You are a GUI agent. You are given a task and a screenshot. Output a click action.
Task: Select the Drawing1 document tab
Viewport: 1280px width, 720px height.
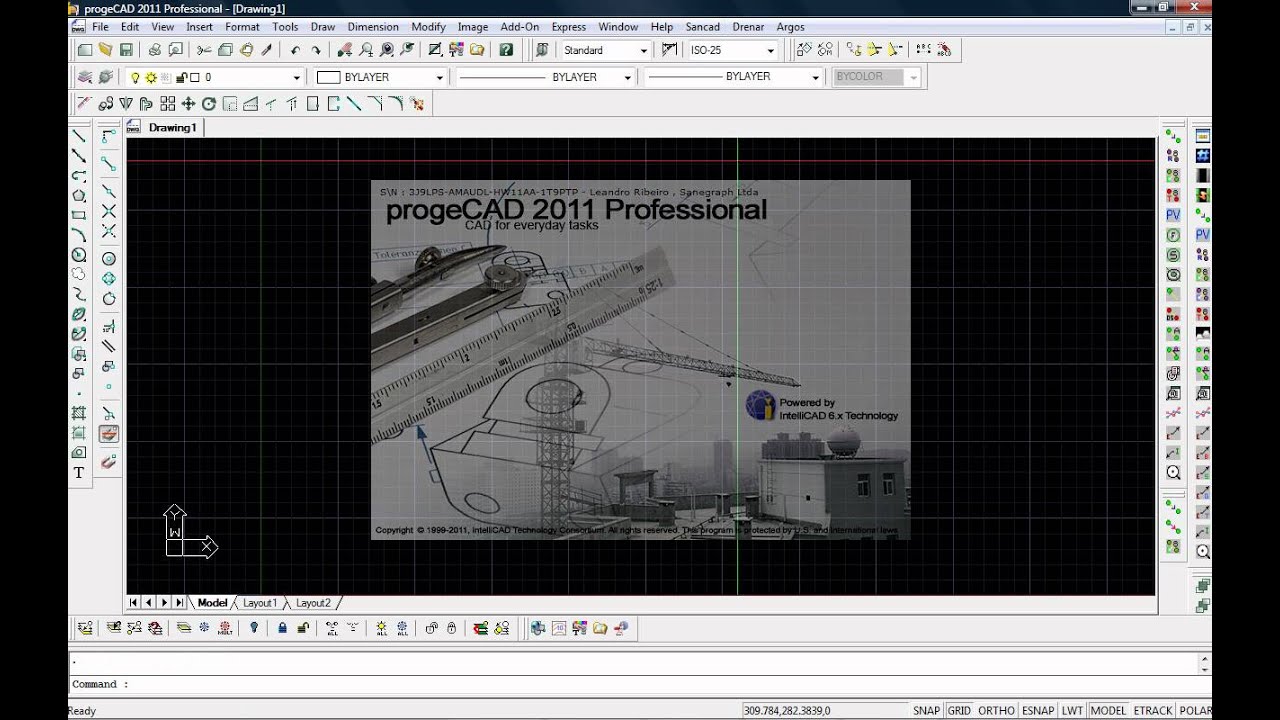click(172, 128)
